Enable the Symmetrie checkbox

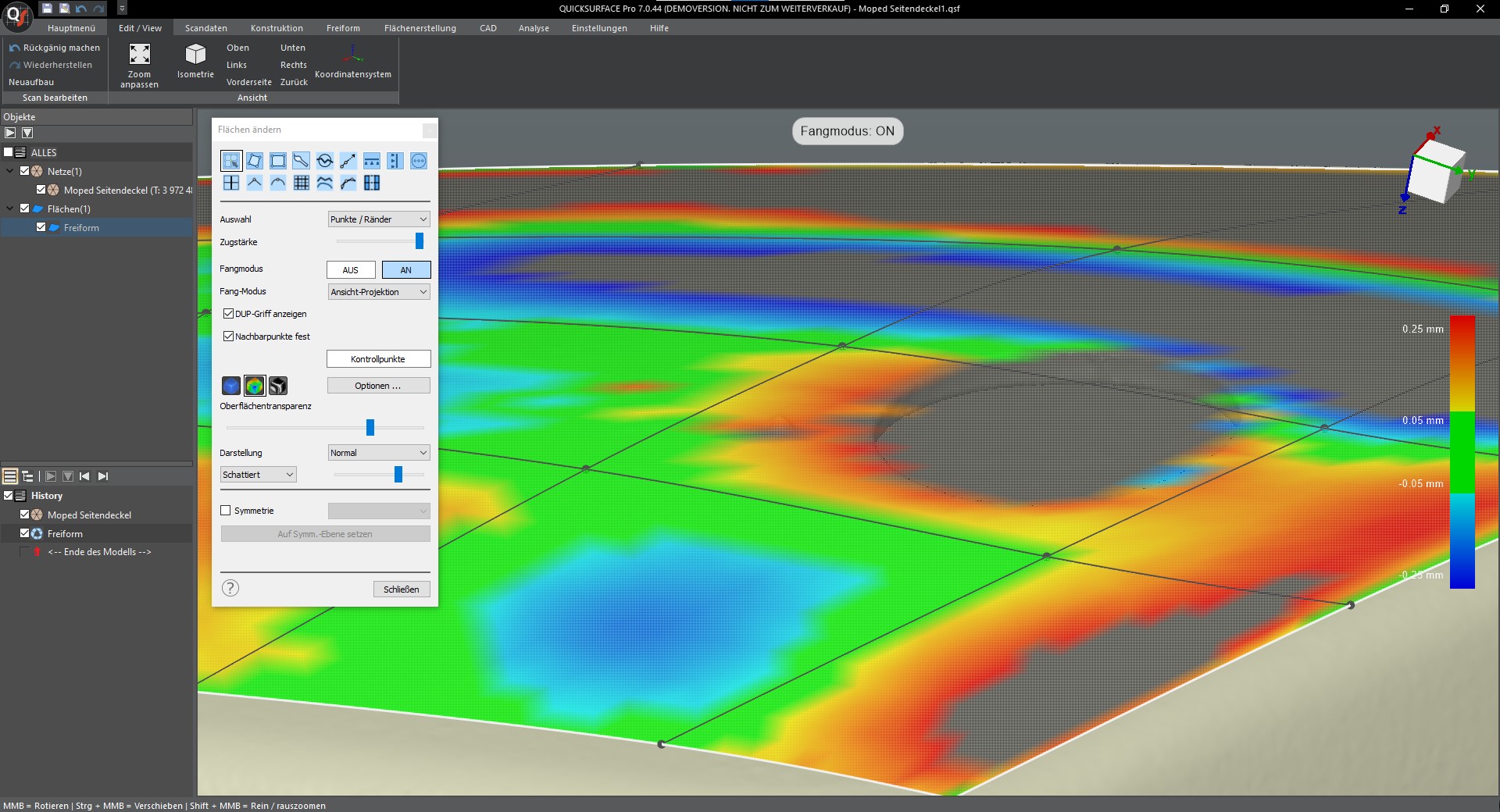pyautogui.click(x=227, y=511)
